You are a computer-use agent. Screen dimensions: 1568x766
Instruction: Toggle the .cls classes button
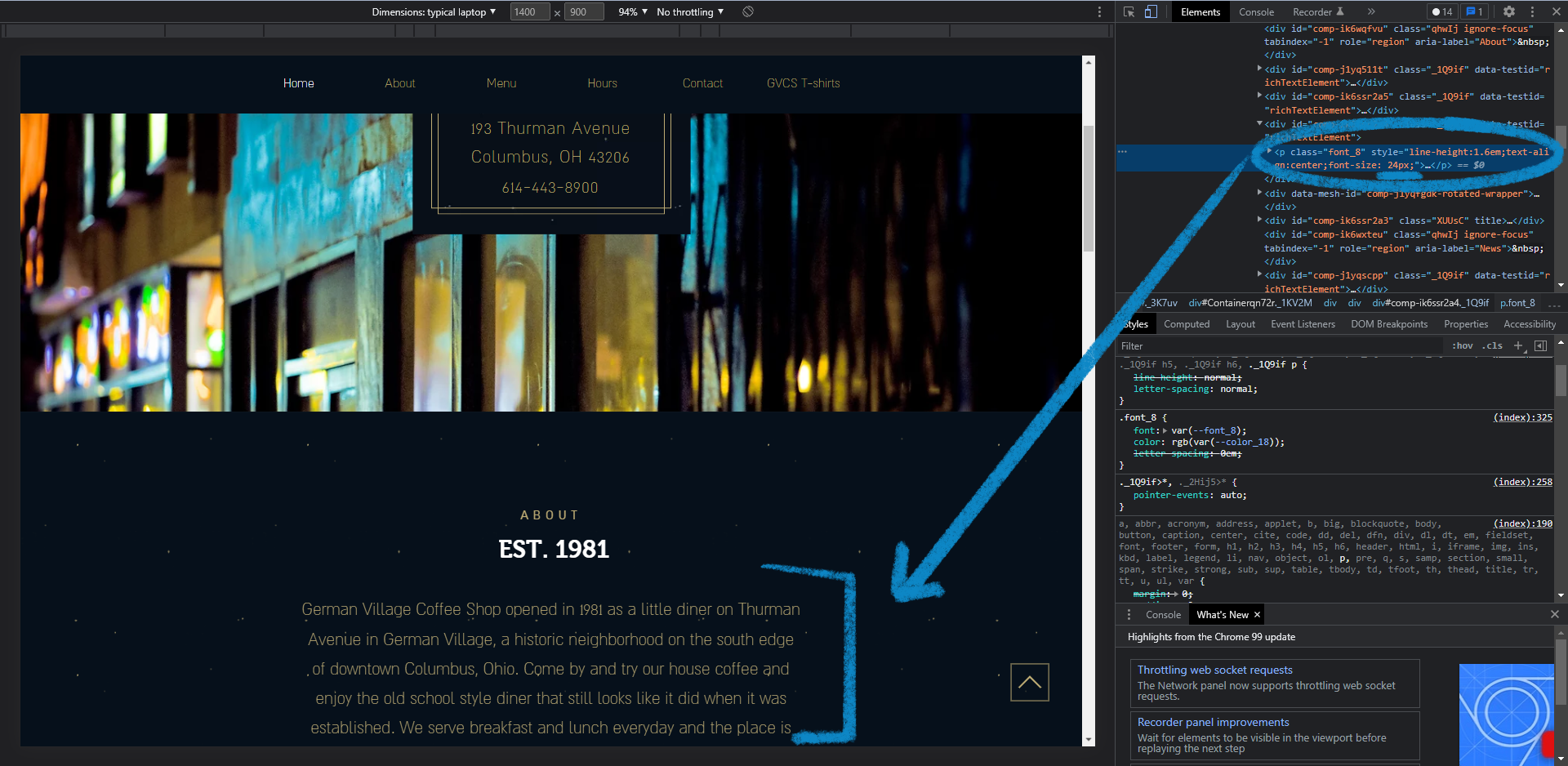pyautogui.click(x=1494, y=346)
